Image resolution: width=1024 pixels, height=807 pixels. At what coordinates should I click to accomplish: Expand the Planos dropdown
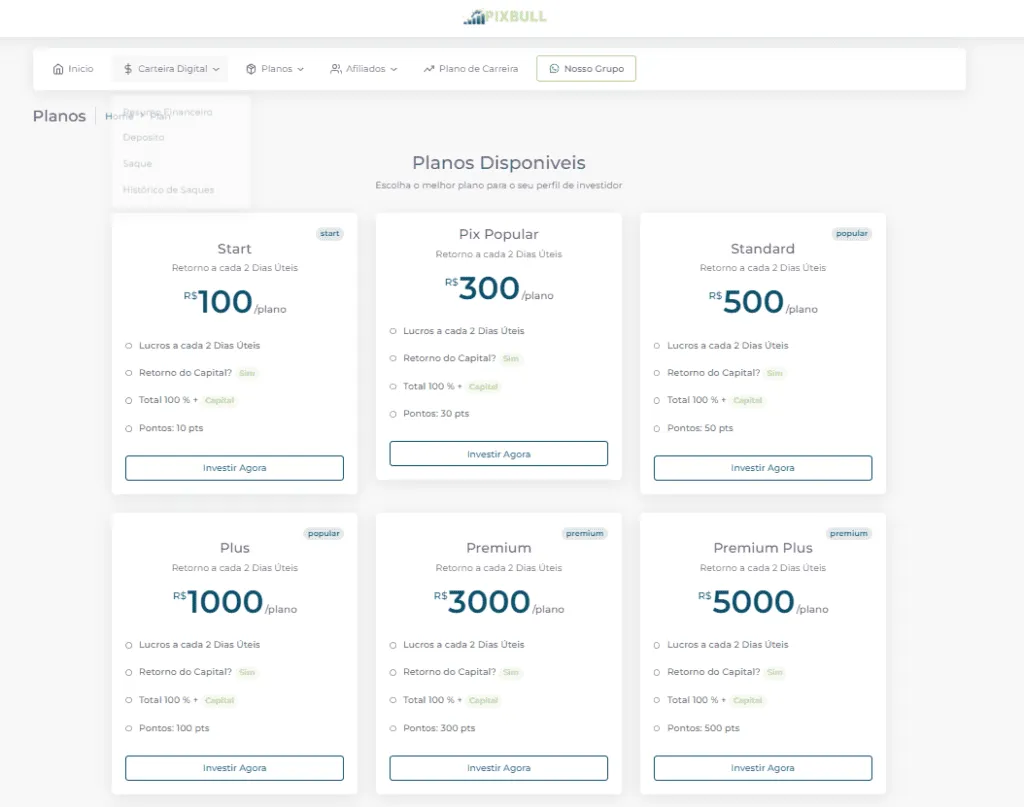tap(276, 68)
